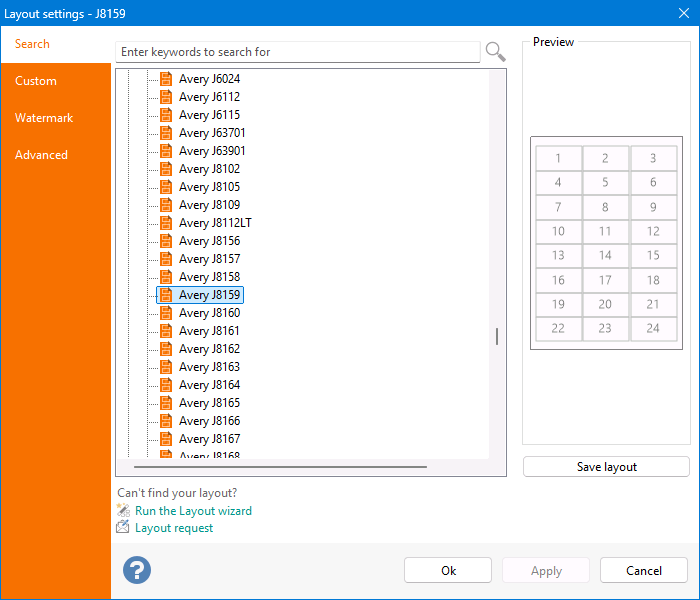The height and width of the screenshot is (600, 700).
Task: Open the Run the Layout wizard link
Action: (x=193, y=511)
